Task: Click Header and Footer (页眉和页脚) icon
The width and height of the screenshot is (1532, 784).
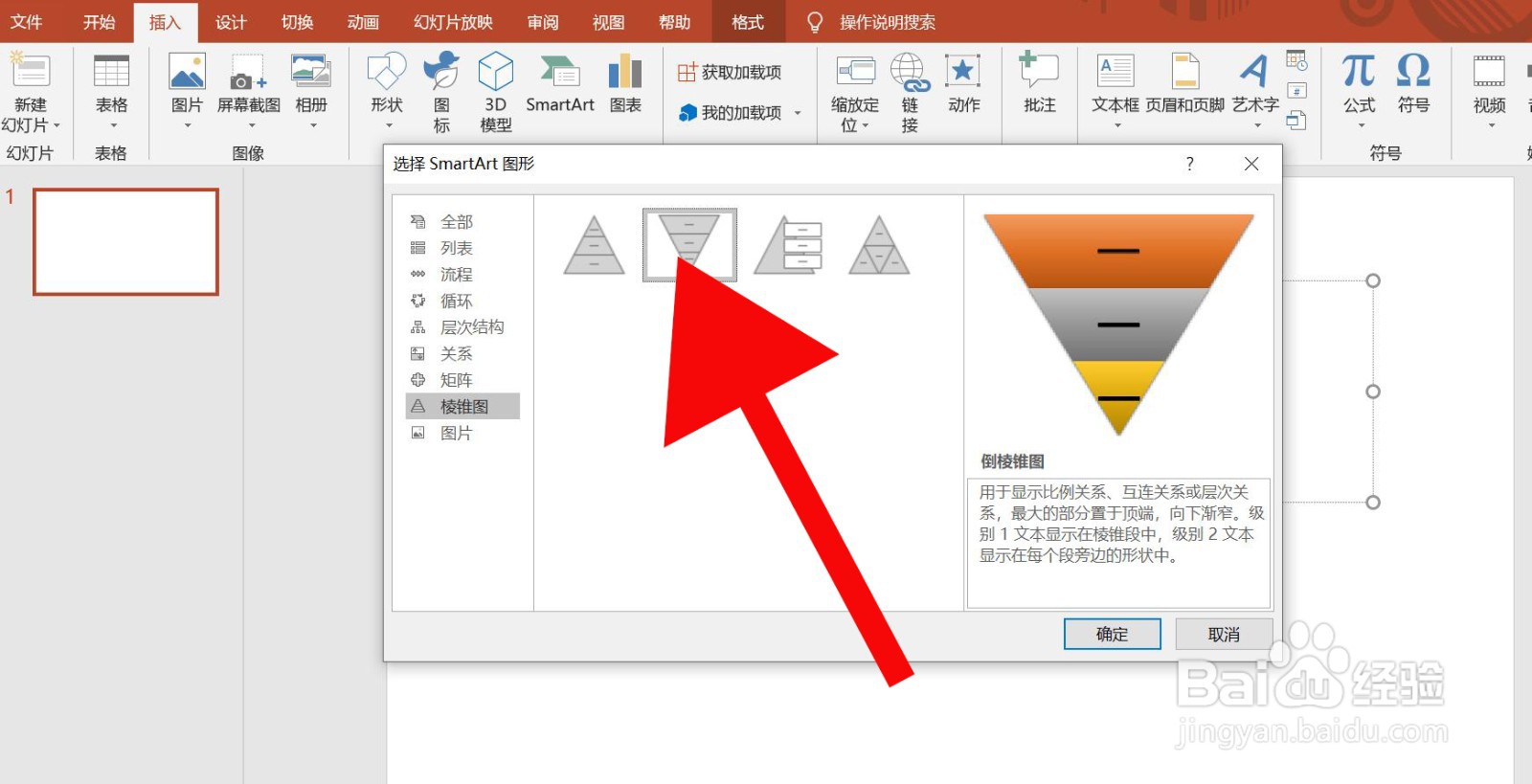Action: pos(1185,71)
